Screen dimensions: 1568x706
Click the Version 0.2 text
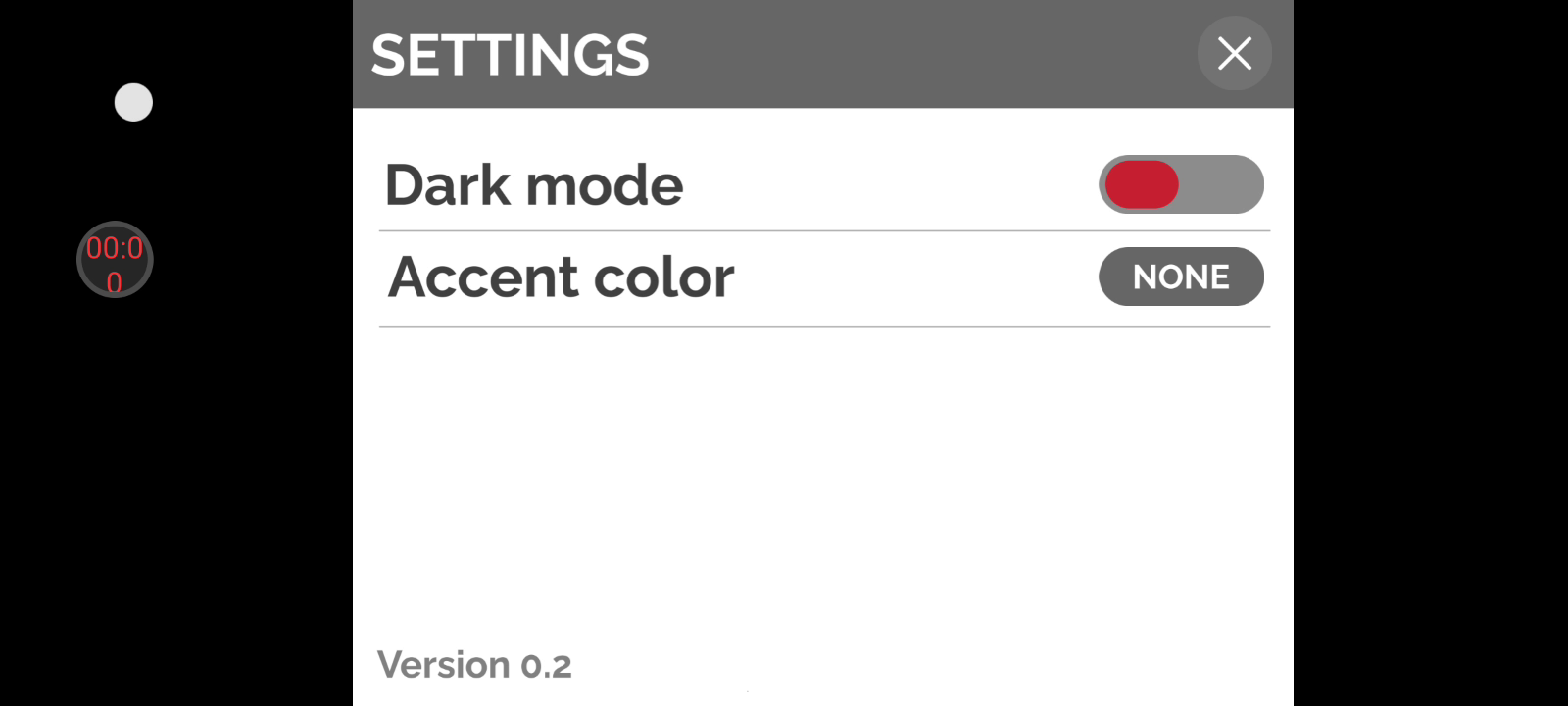(474, 665)
